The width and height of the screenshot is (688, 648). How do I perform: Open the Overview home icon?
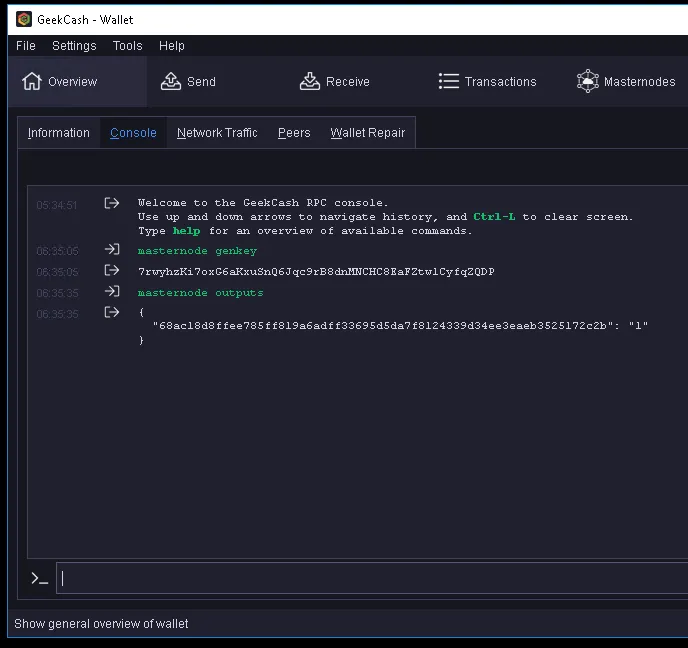click(32, 81)
